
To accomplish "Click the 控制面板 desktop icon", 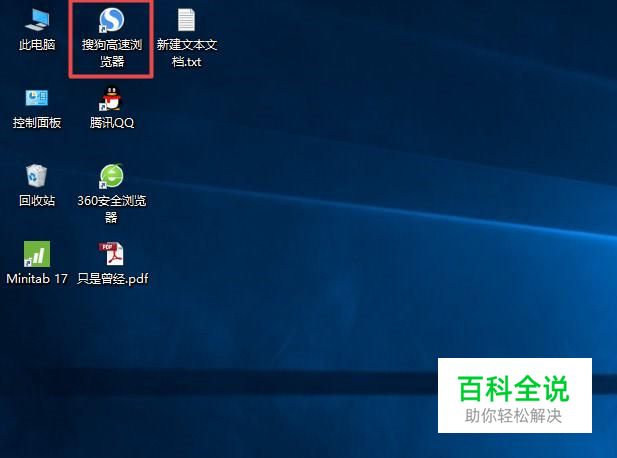I will (37, 98).
